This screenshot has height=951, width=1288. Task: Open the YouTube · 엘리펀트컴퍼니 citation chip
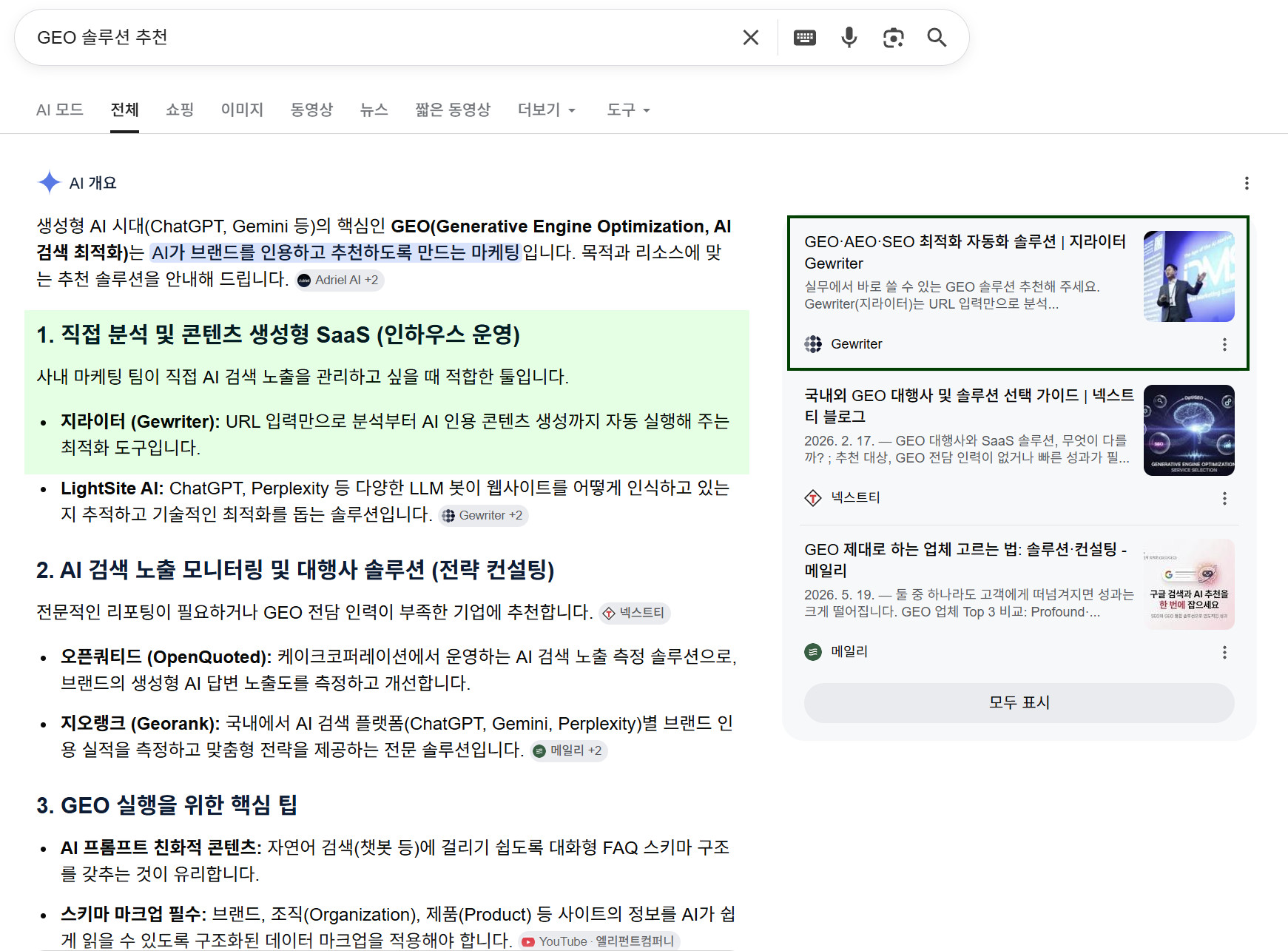pyautogui.click(x=598, y=941)
